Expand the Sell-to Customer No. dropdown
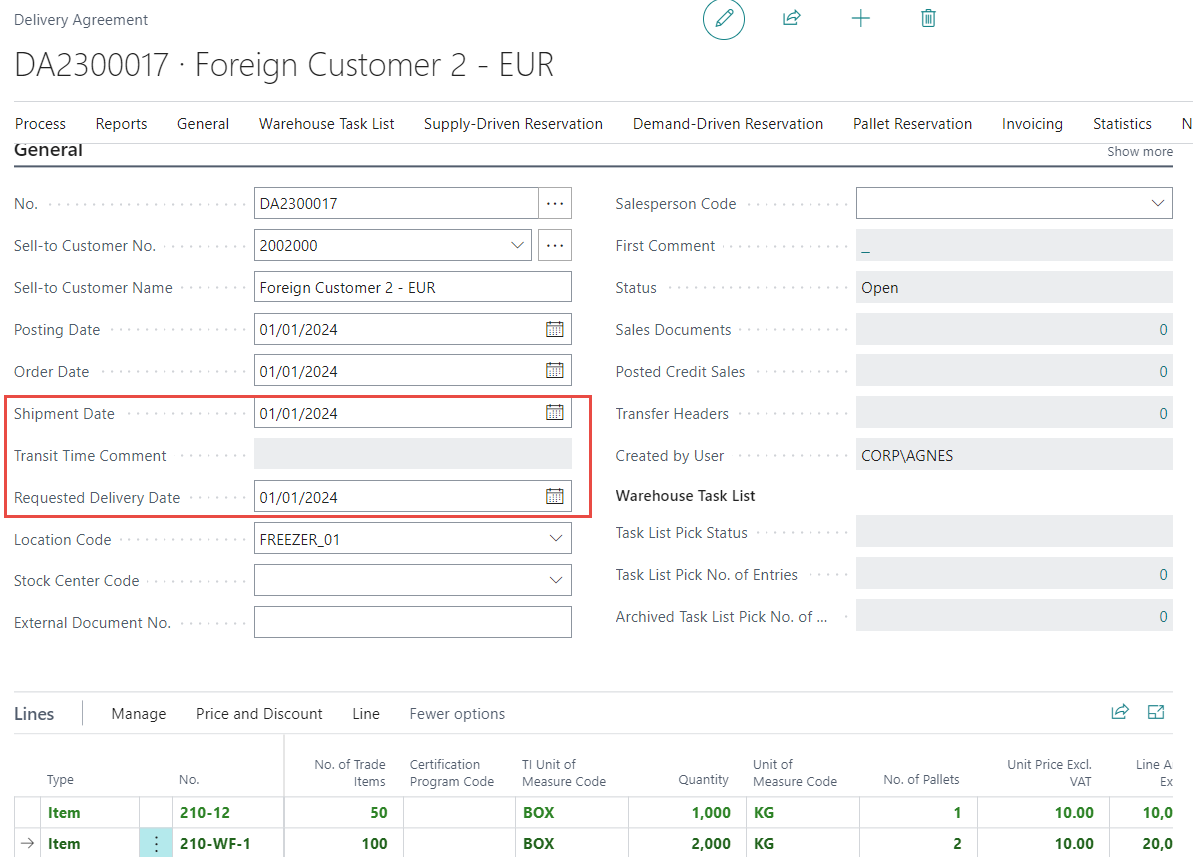 tap(518, 245)
